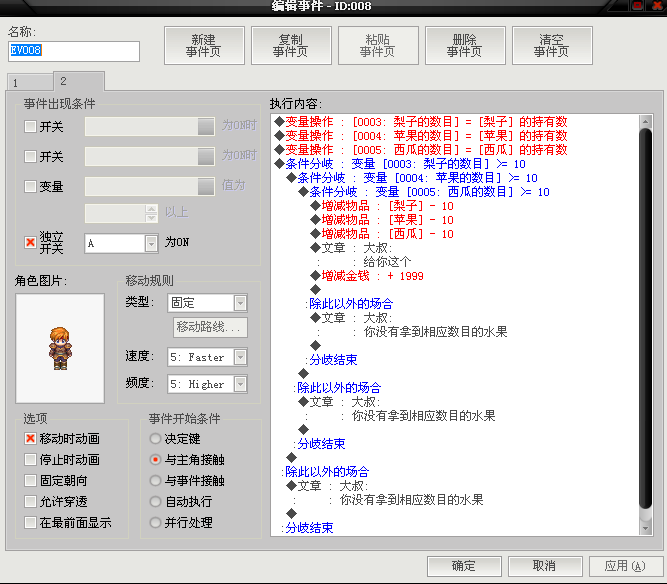Check the 停止时动画 option
Viewport: 667px width, 584px height.
click(x=30, y=459)
